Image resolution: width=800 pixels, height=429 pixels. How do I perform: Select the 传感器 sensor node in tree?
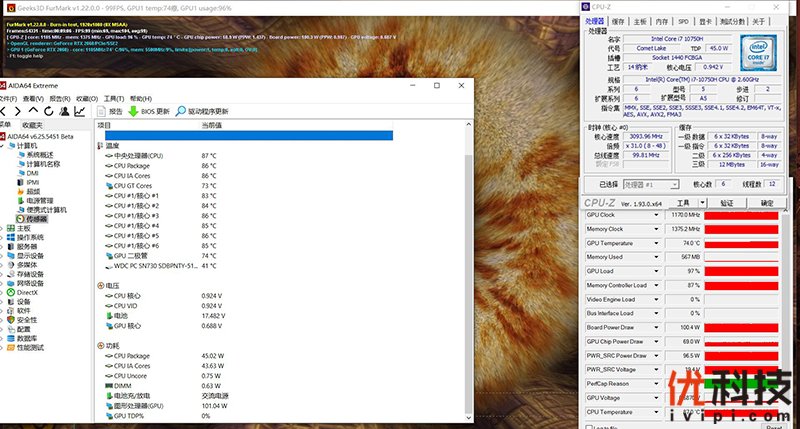coord(34,218)
